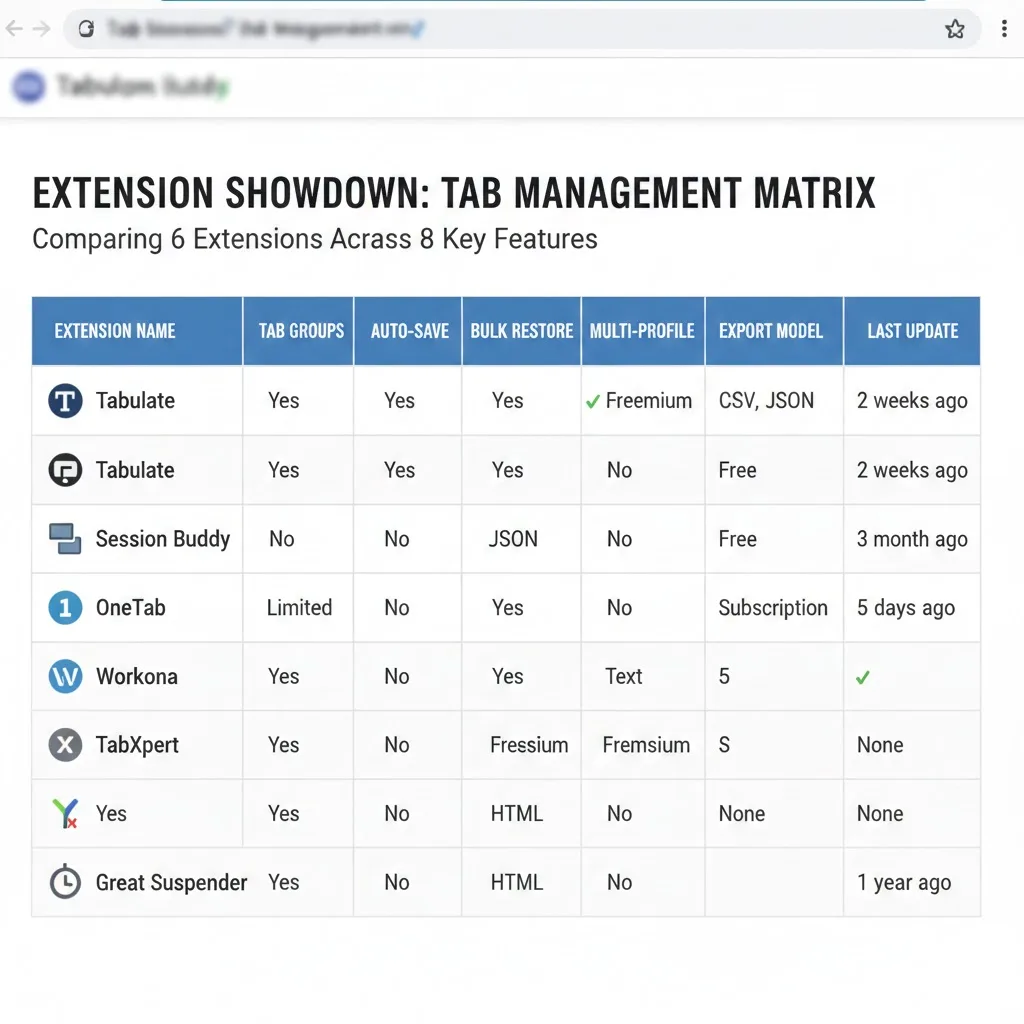Click the blue OneTab number 1 icon
The width and height of the screenshot is (1024, 1024).
65,607
